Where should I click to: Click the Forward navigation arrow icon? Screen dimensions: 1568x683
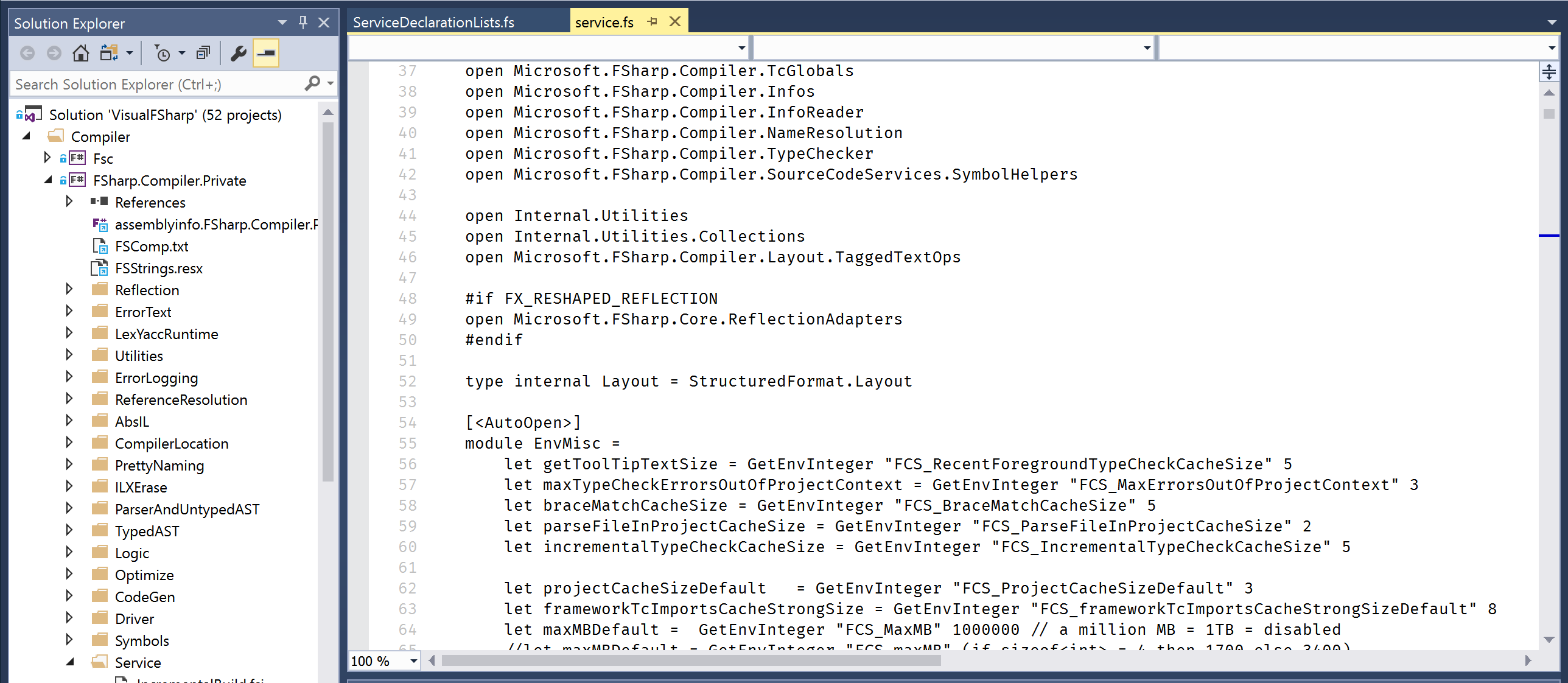(x=54, y=53)
